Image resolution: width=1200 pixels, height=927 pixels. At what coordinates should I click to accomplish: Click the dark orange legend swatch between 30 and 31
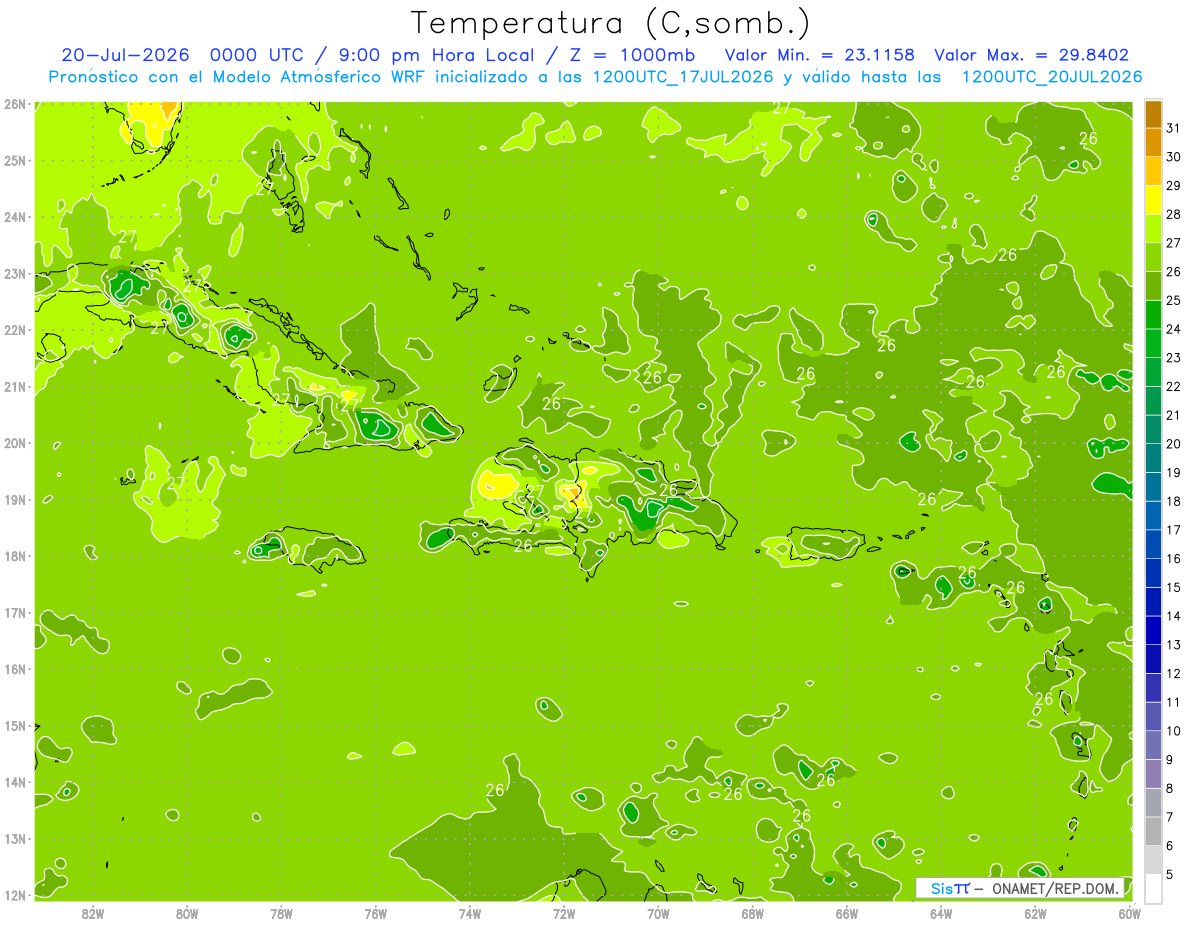coord(1153,142)
